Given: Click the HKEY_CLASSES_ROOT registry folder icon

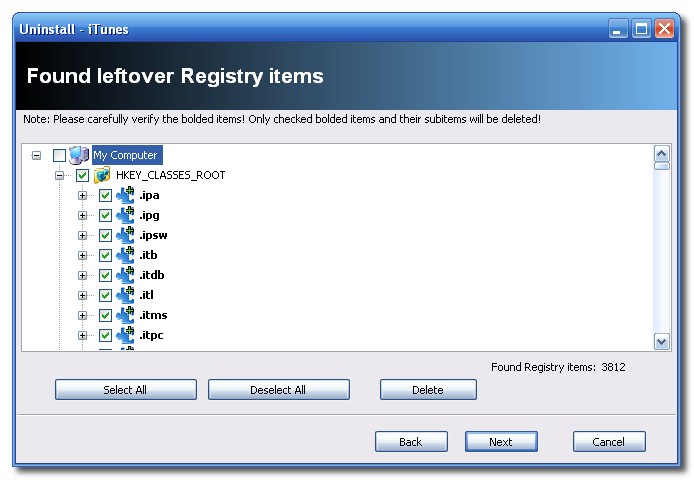Looking at the screenshot, I should click(102, 175).
